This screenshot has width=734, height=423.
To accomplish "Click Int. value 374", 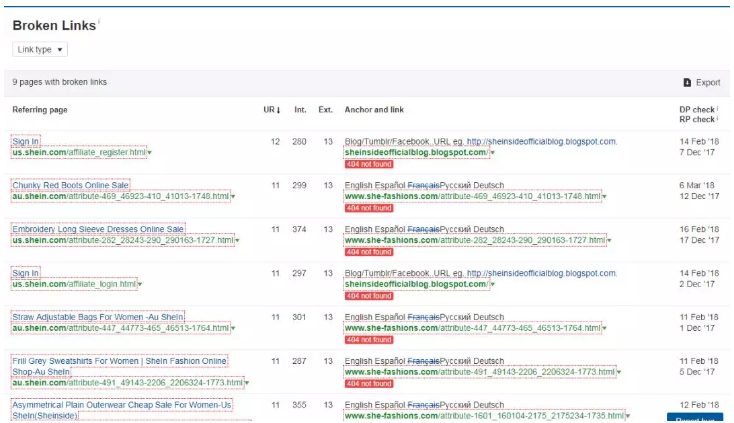I will click(x=299, y=229).
